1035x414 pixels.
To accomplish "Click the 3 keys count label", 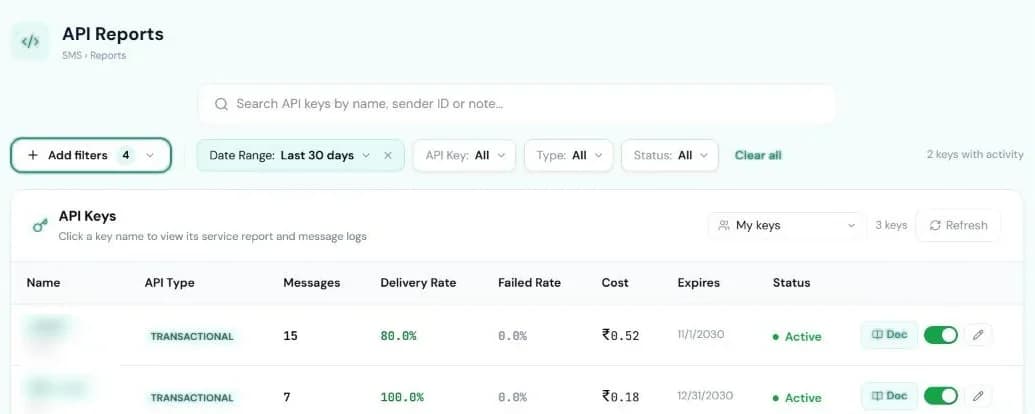I will [x=891, y=225].
